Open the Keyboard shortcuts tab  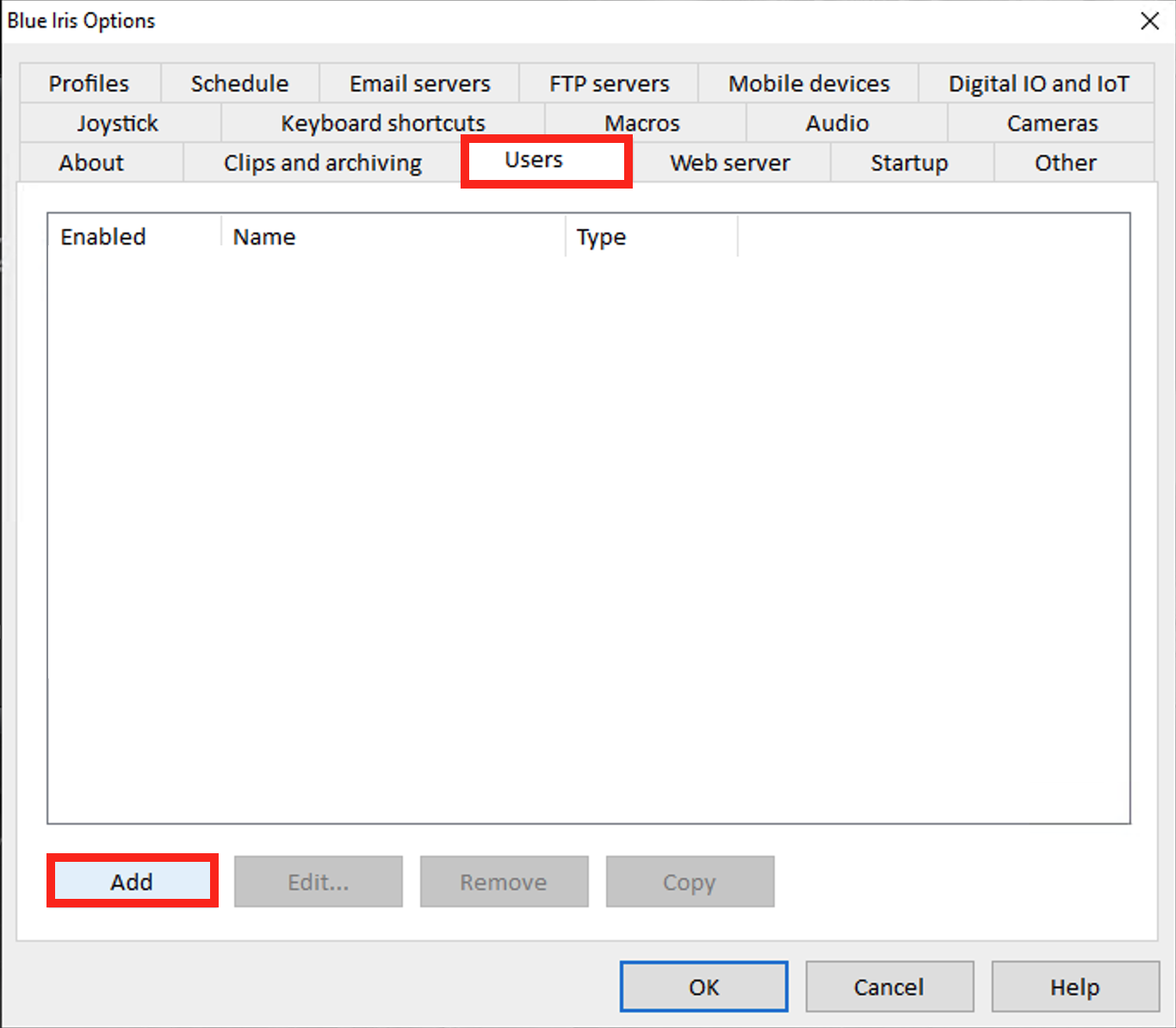[x=383, y=123]
